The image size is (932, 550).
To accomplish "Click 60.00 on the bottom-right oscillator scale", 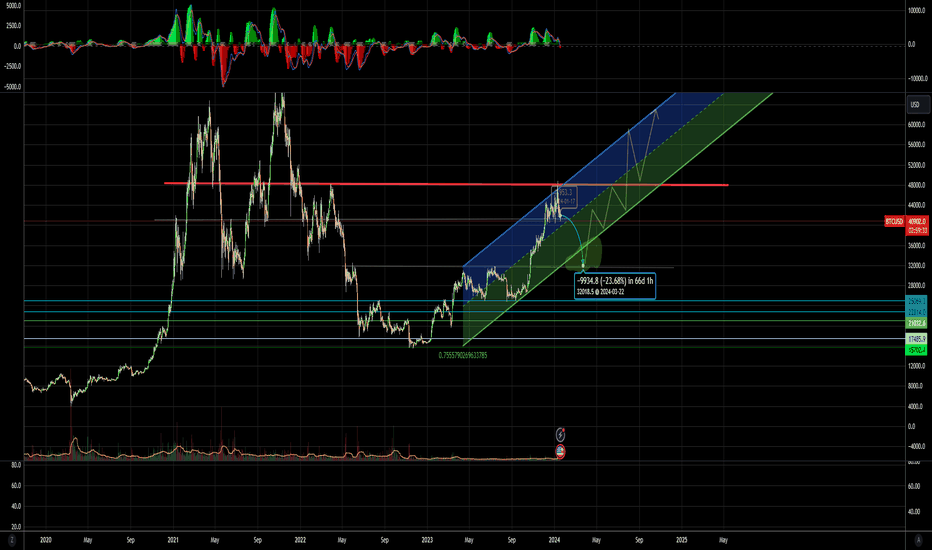I will click(914, 486).
